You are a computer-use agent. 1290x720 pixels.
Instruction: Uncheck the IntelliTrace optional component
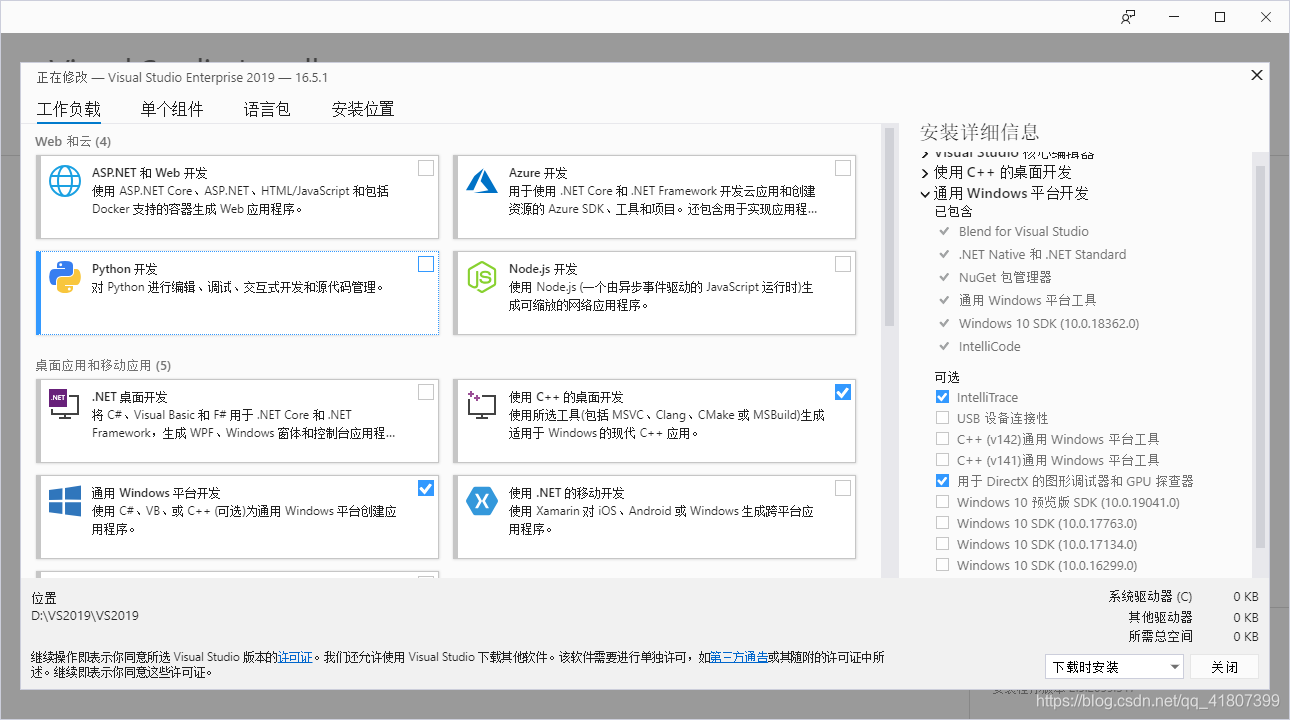pyautogui.click(x=943, y=397)
